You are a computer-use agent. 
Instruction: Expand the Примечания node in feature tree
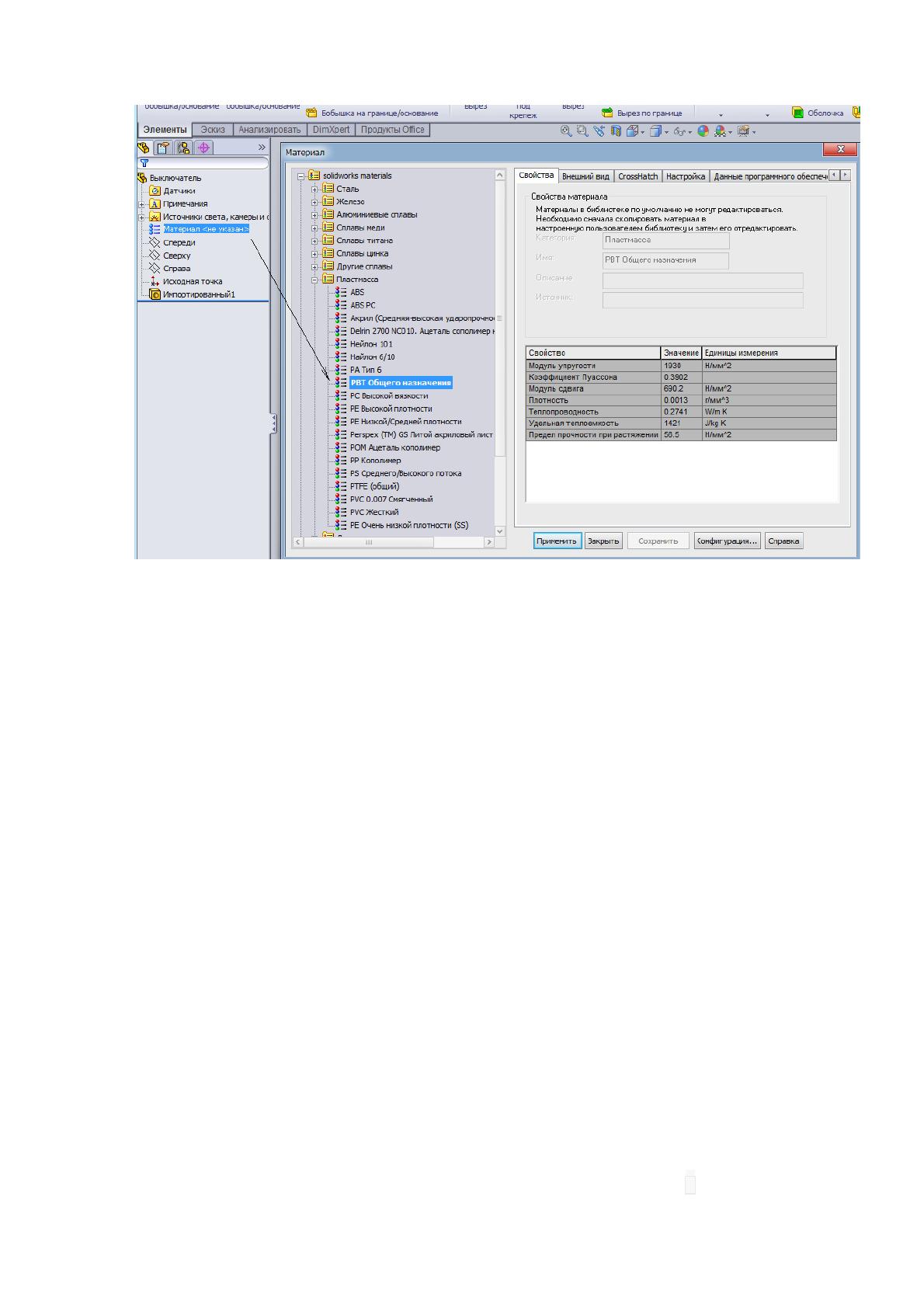point(142,204)
